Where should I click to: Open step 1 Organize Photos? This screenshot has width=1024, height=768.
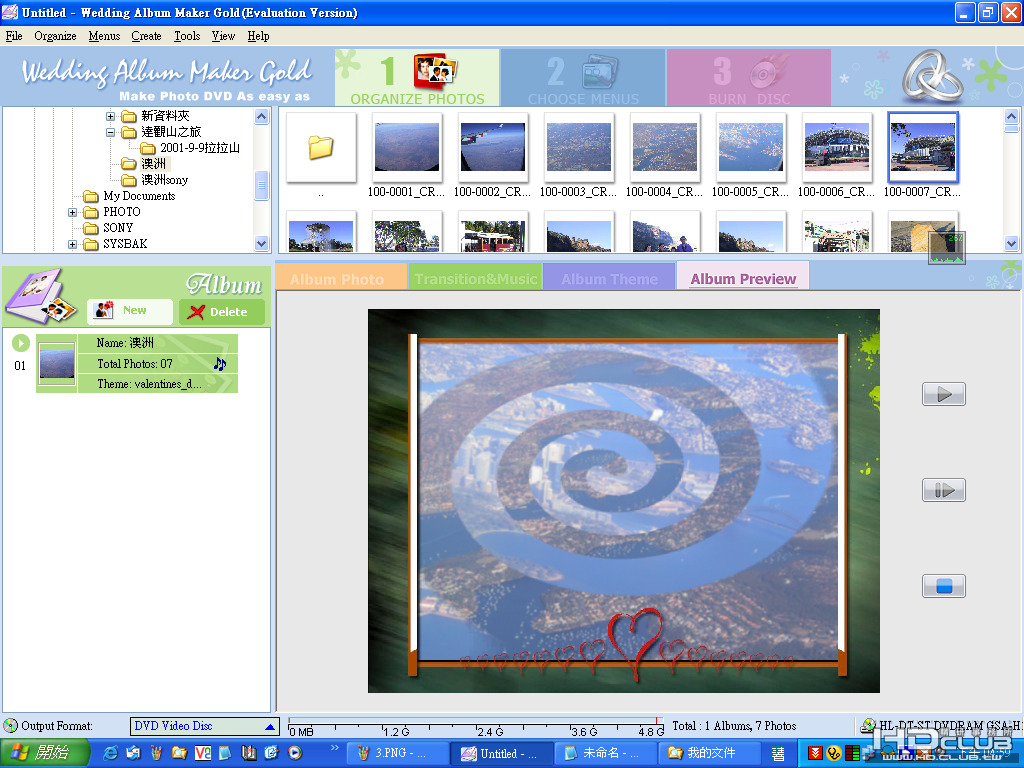click(417, 78)
